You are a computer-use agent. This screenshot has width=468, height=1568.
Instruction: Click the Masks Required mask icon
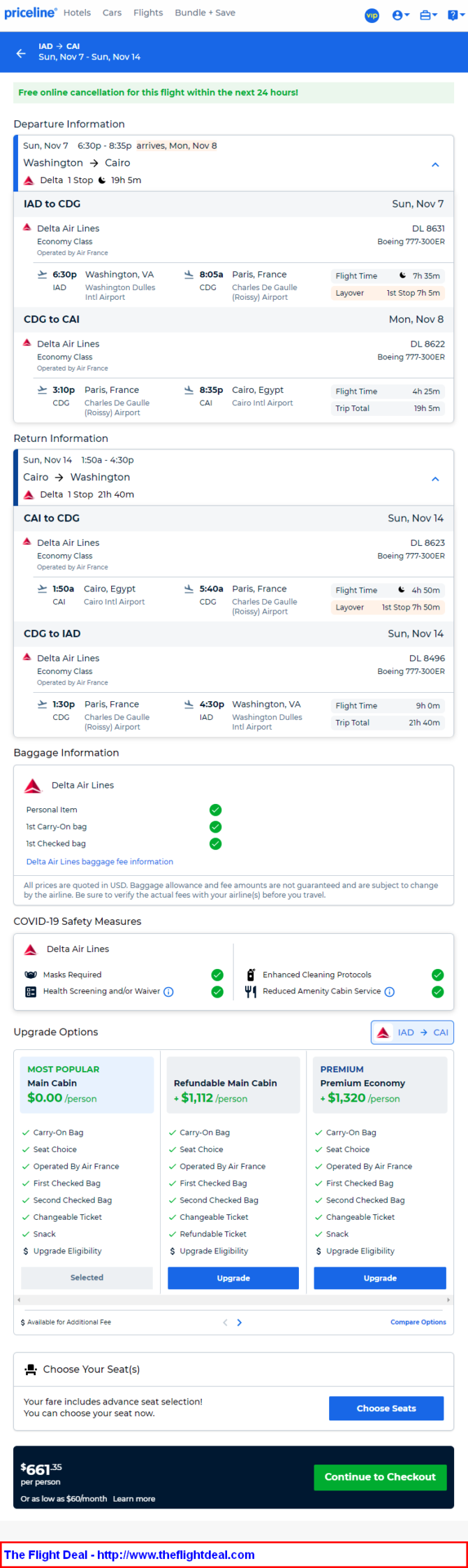[31, 975]
